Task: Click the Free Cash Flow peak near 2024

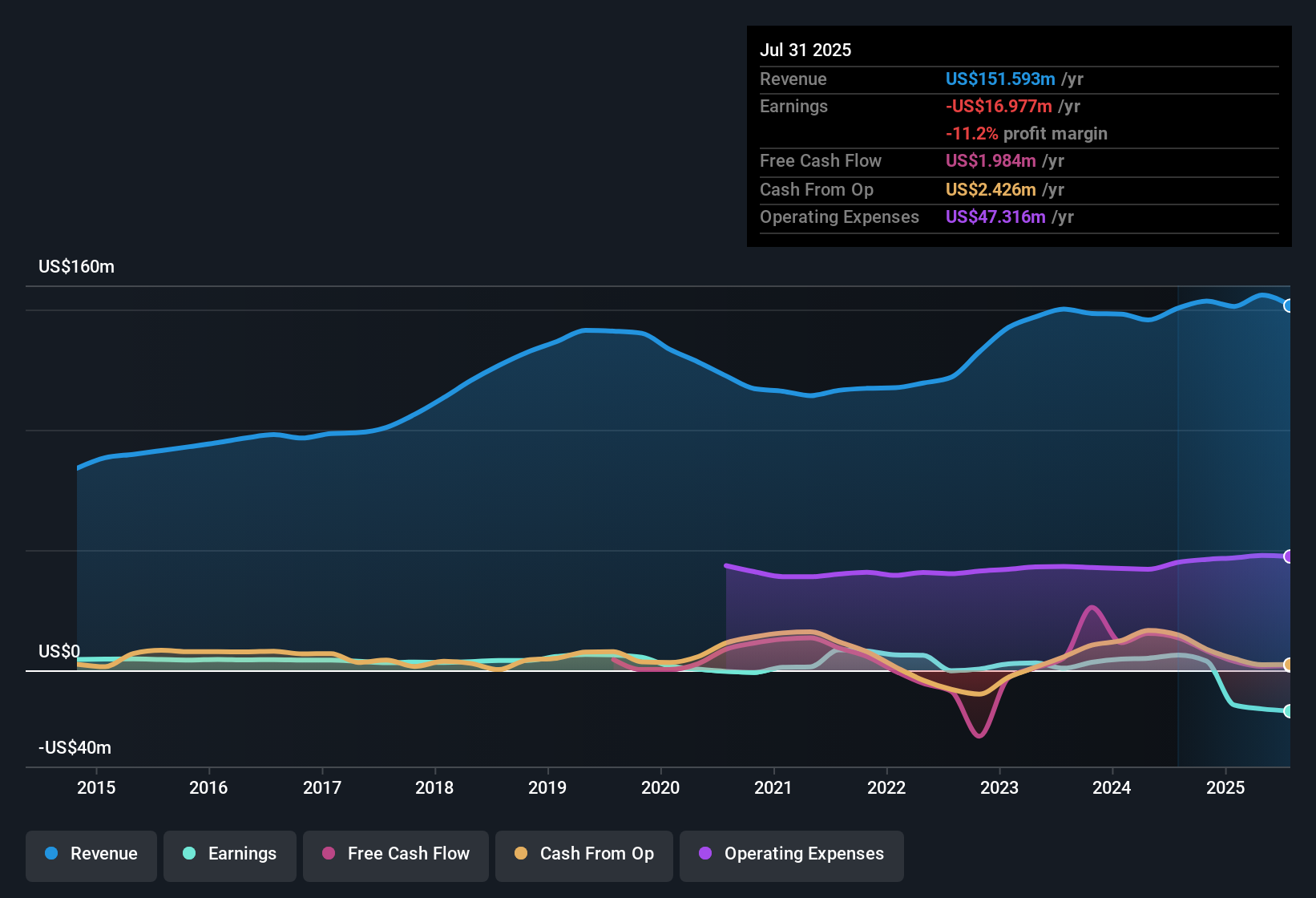Action: click(1092, 608)
